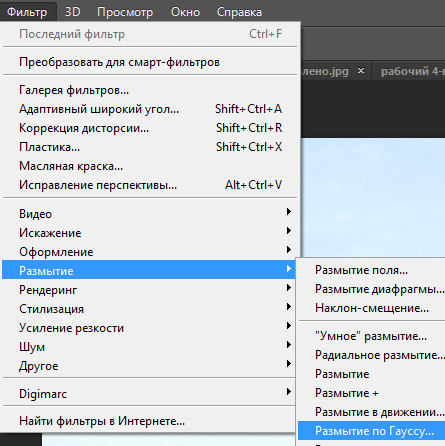Viewport: 445px width, 446px height.
Task: Expand the Digimarc submenu
Action: [x=149, y=394]
